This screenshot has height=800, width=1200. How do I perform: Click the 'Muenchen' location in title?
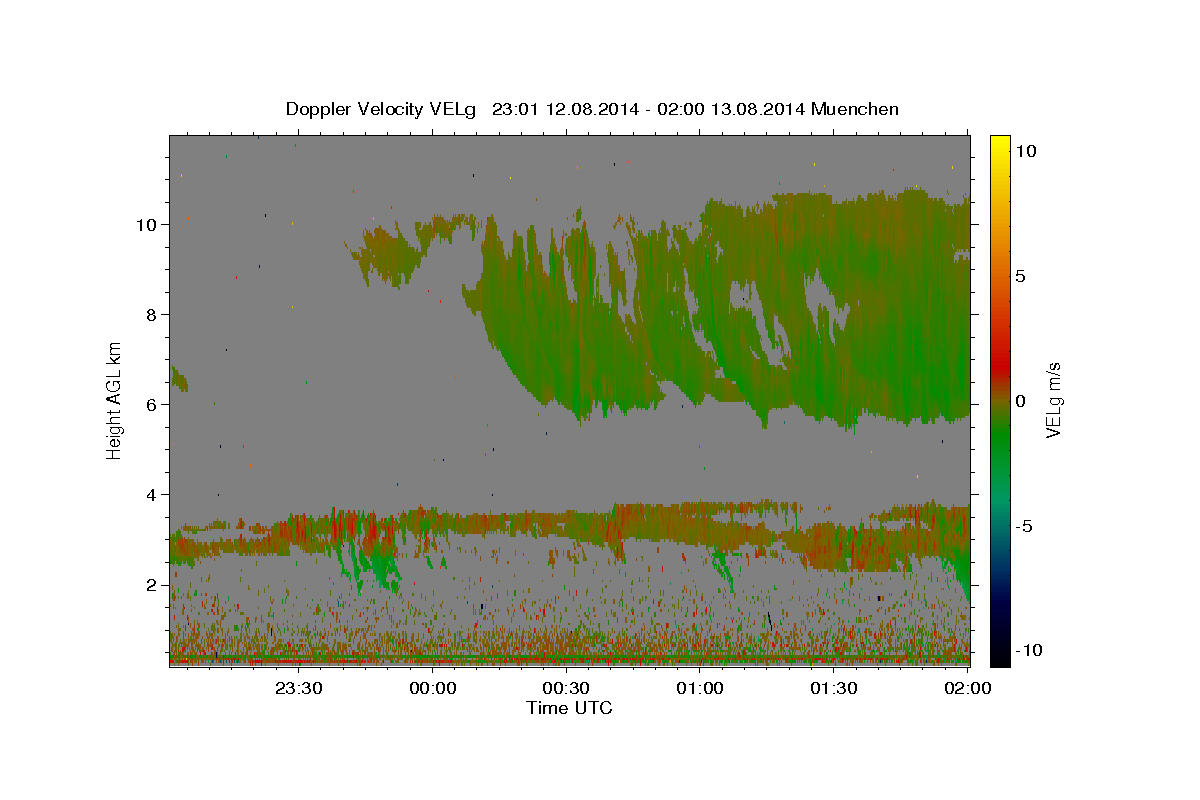tap(855, 109)
